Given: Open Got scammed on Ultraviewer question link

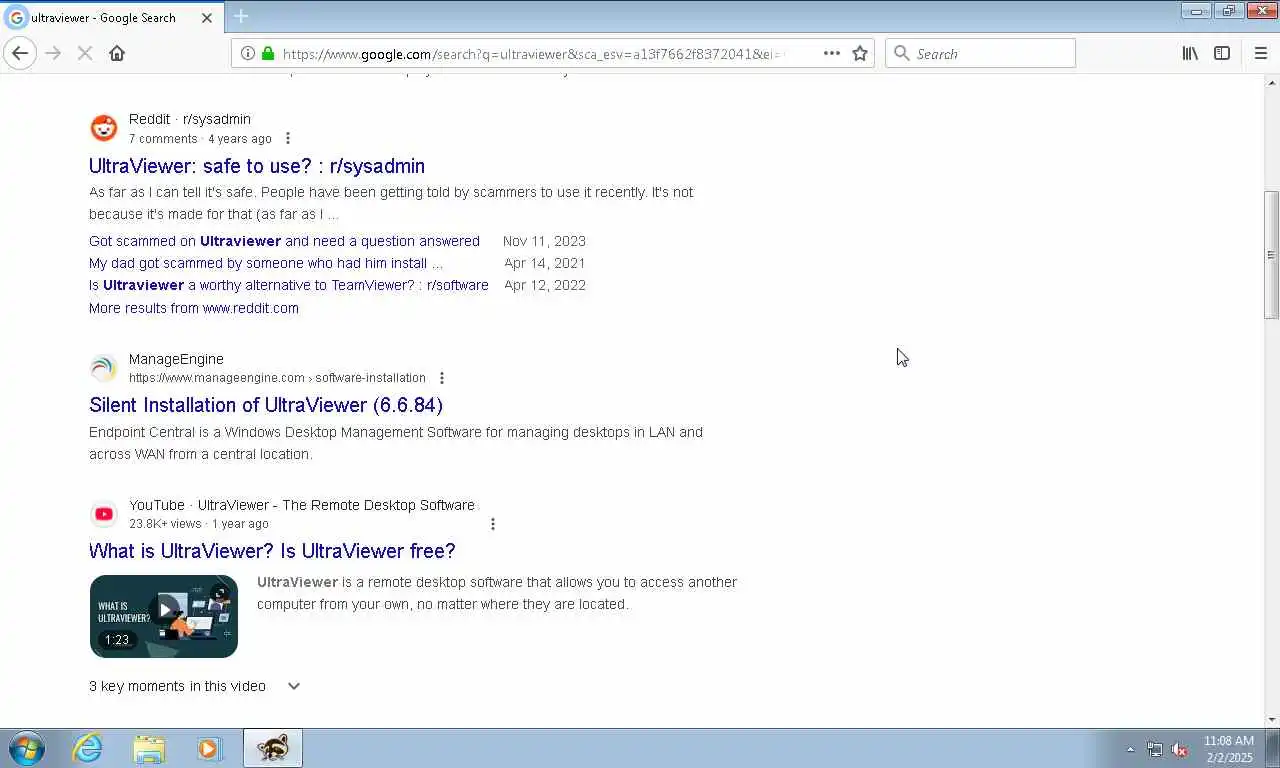Looking at the screenshot, I should (284, 241).
